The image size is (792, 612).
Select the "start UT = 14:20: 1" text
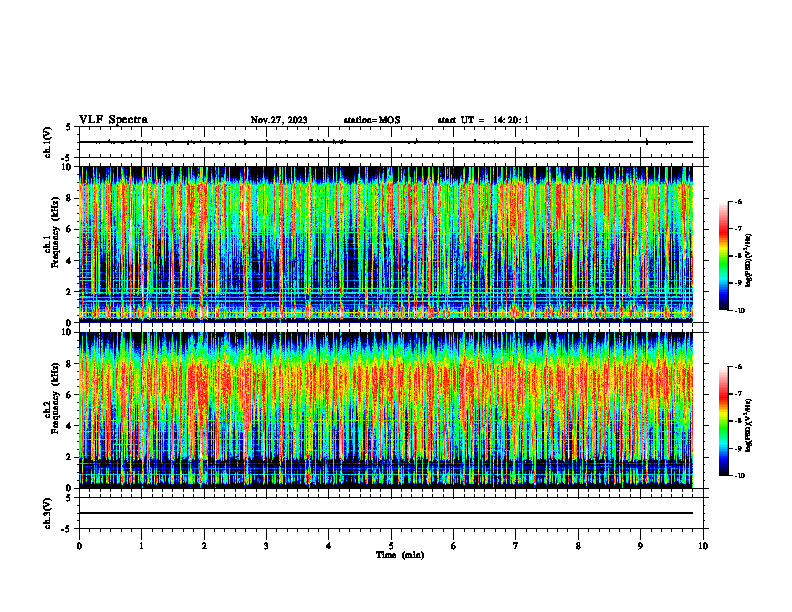483,120
